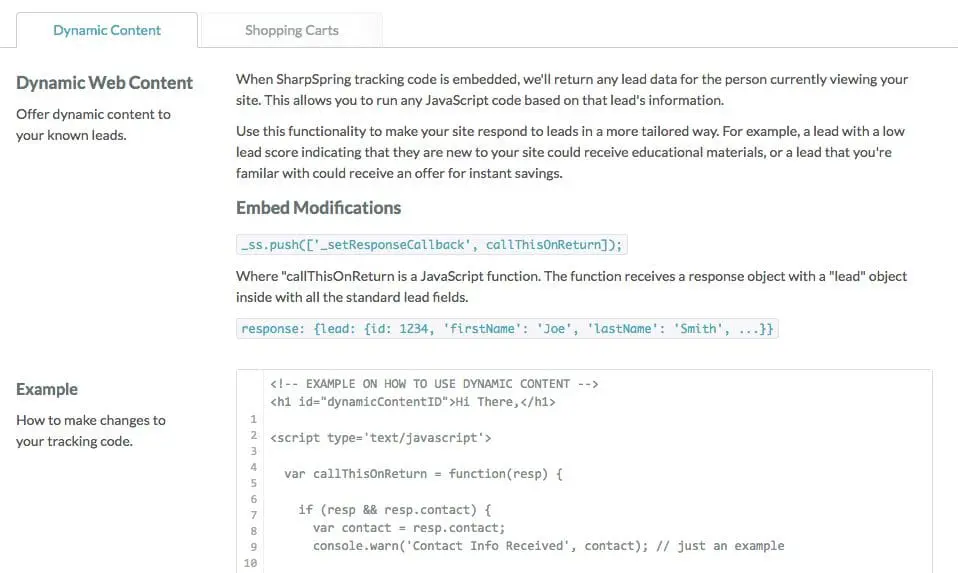Click the _setResponseCallback code snippet
The height and width of the screenshot is (573, 958).
point(431,245)
